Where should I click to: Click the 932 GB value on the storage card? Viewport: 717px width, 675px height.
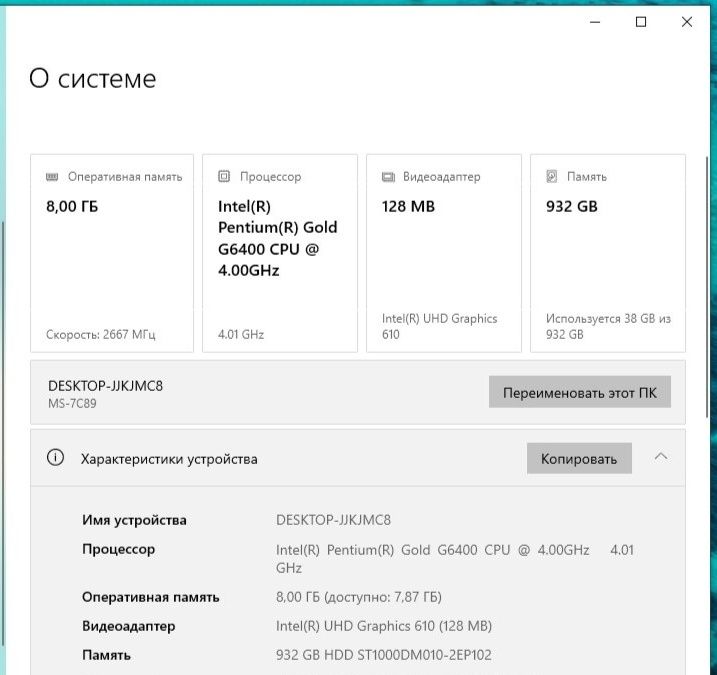pyautogui.click(x=572, y=206)
